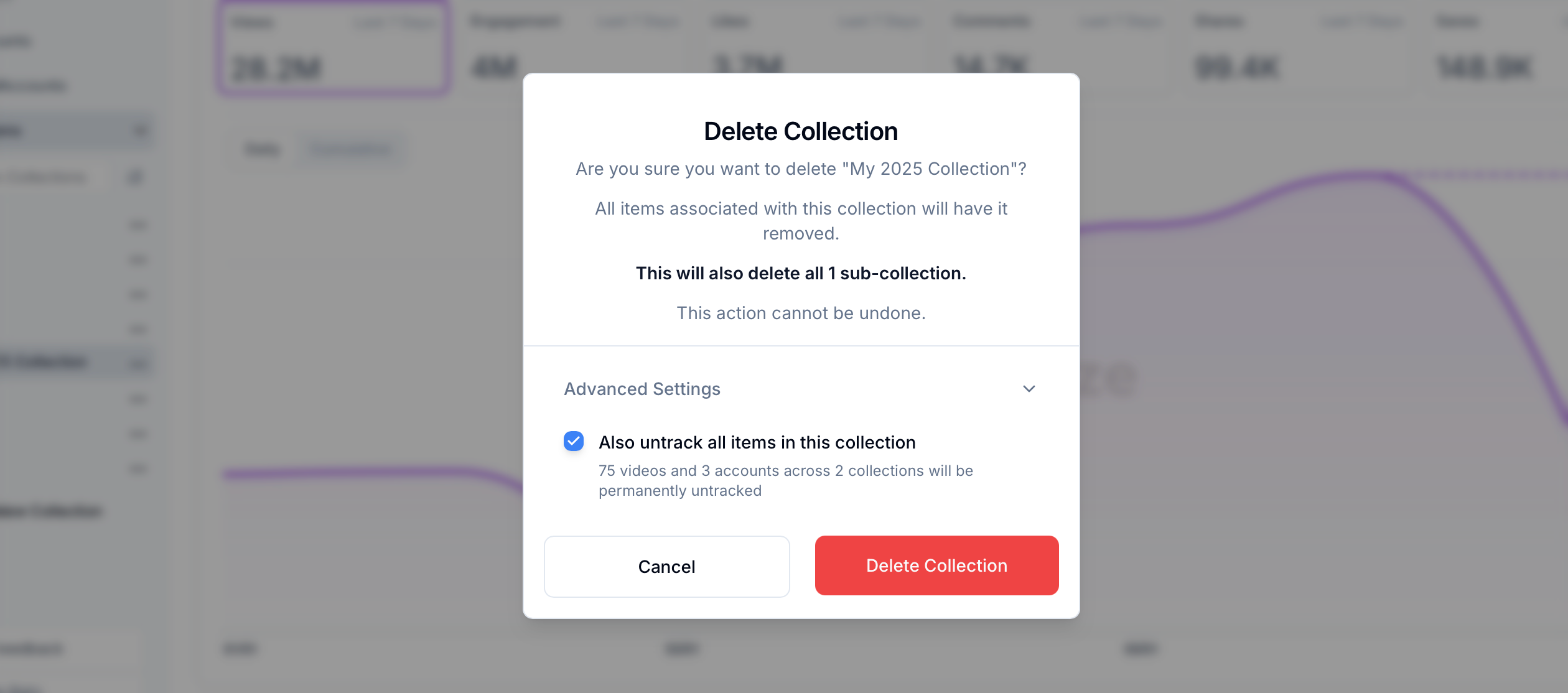Select the Engagement 4M metric card
This screenshot has width=1568, height=693.
576,49
